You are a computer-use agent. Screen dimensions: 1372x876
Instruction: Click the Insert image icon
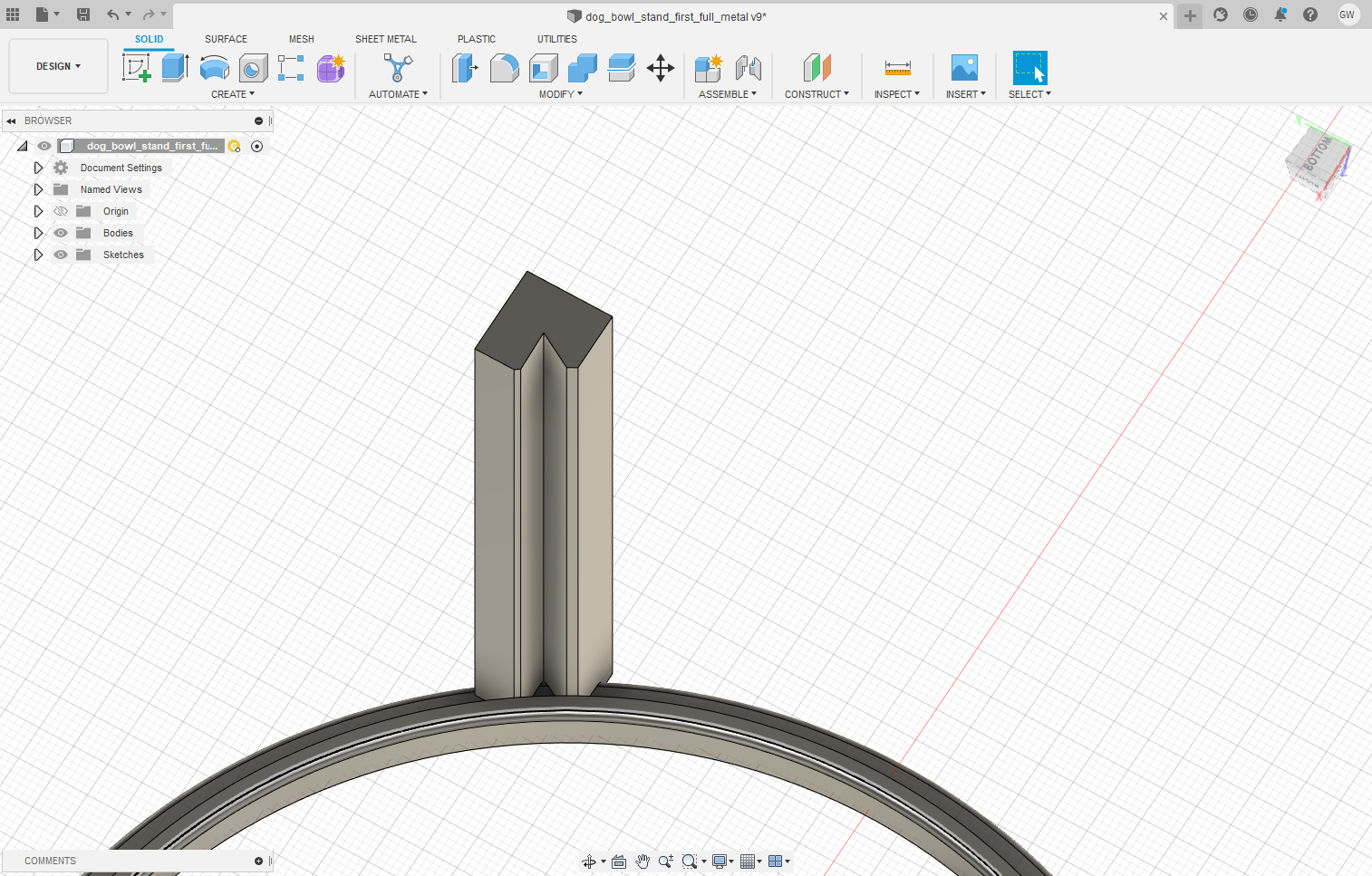[x=964, y=68]
